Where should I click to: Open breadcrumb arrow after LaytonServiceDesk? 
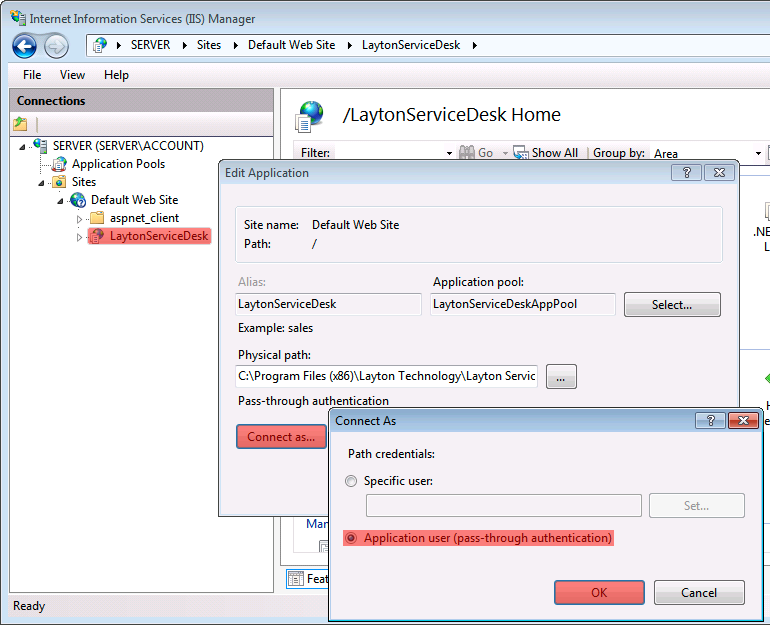tap(474, 46)
